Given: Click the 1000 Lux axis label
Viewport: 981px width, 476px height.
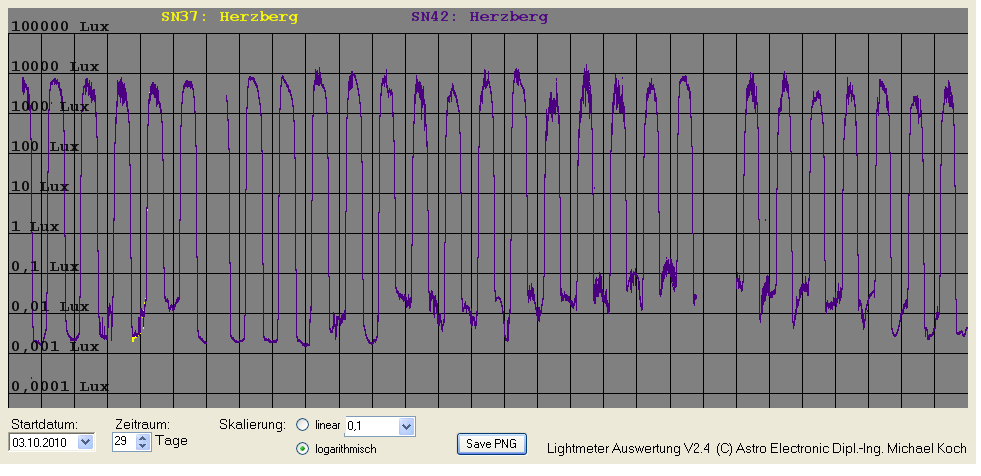Looking at the screenshot, I should point(50,107).
